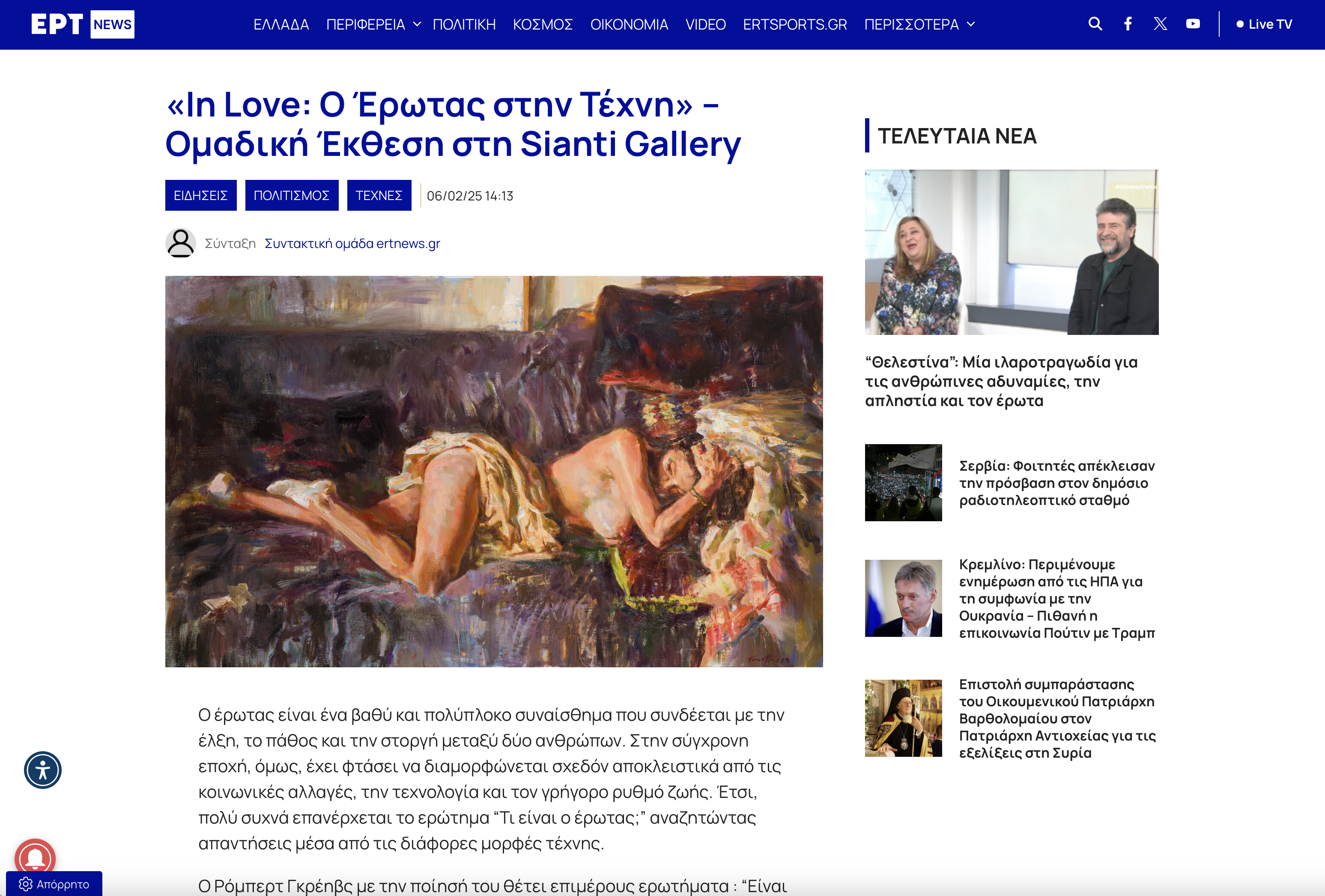Click paragraph starting Ο έρωτας είναι ένα βαθύ

pyautogui.click(x=492, y=779)
